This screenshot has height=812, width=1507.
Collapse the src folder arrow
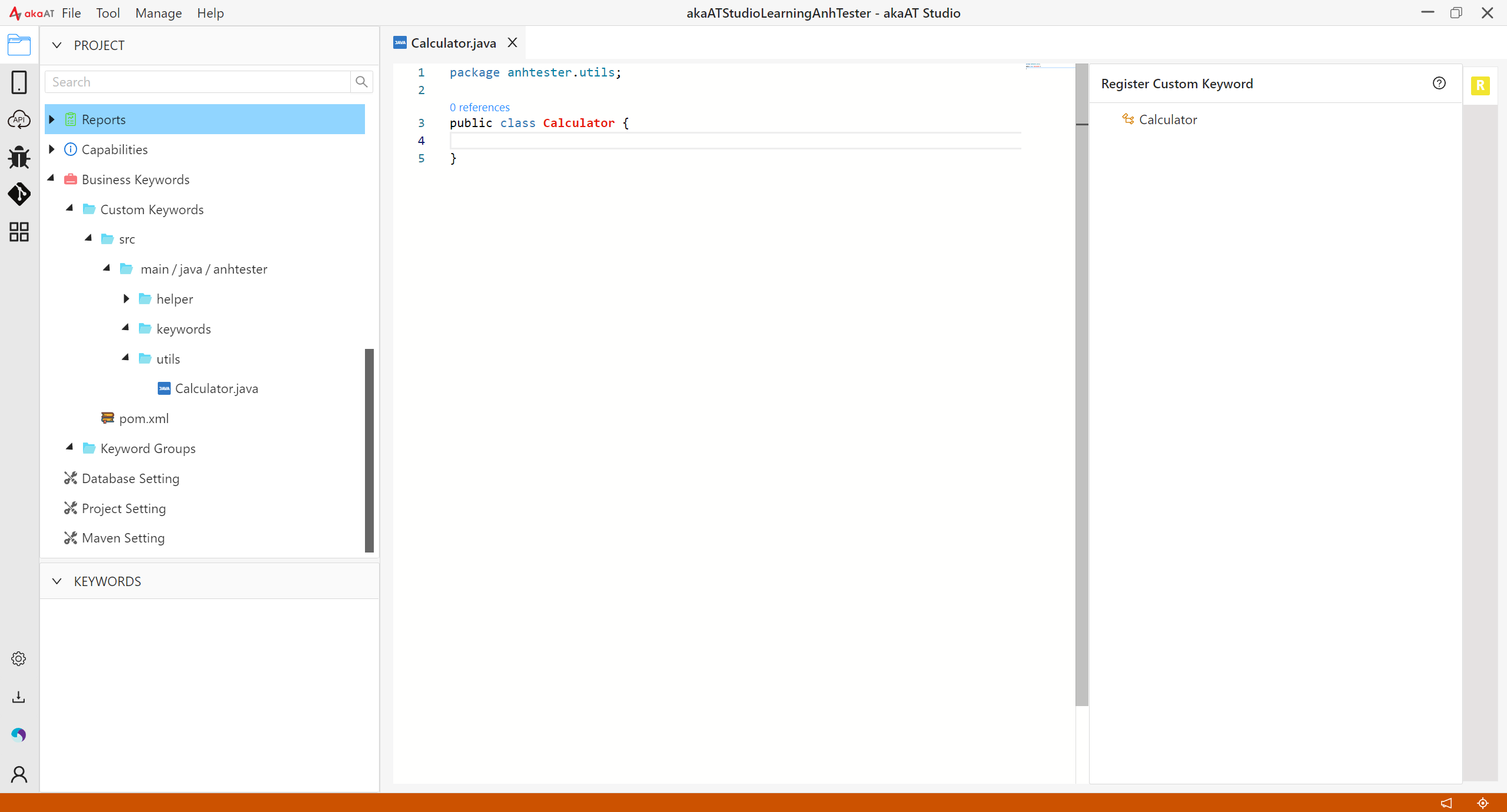tap(89, 238)
